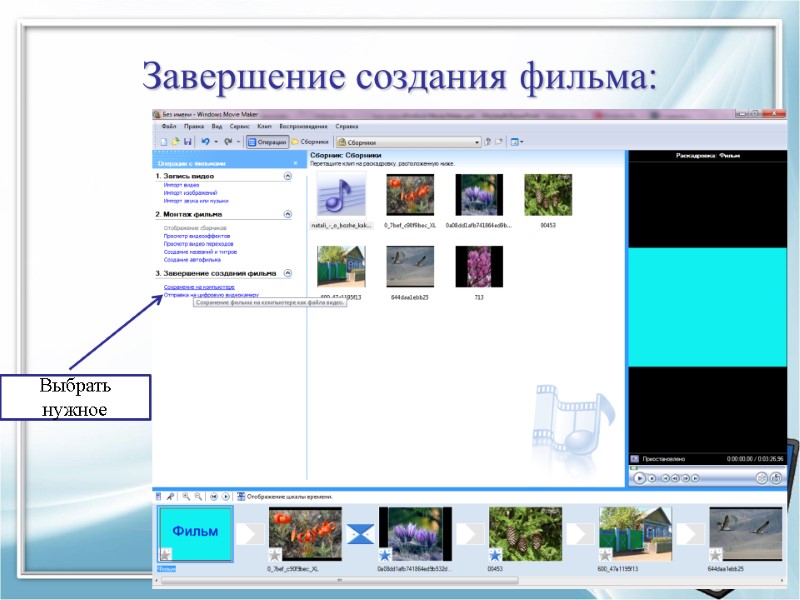This screenshot has width=800, height=600.
Task: Click the effect star on the 0_7bef_c90f9bec_XL storyboard clip
Action: pyautogui.click(x=275, y=555)
